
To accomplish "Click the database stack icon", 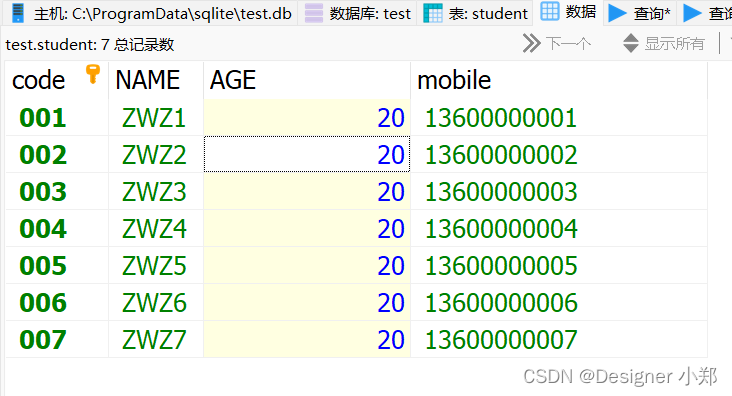I will point(314,13).
